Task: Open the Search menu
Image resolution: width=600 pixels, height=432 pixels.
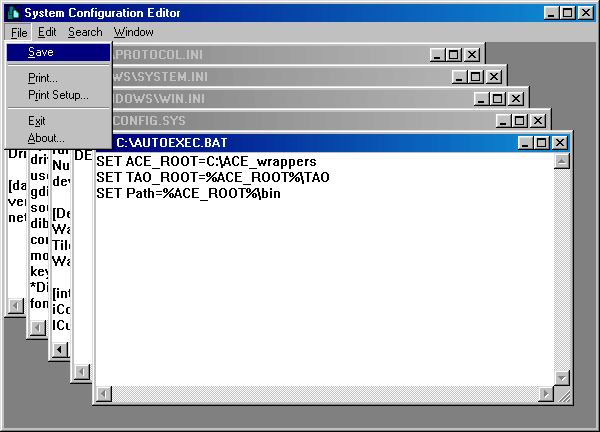Action: click(x=85, y=32)
